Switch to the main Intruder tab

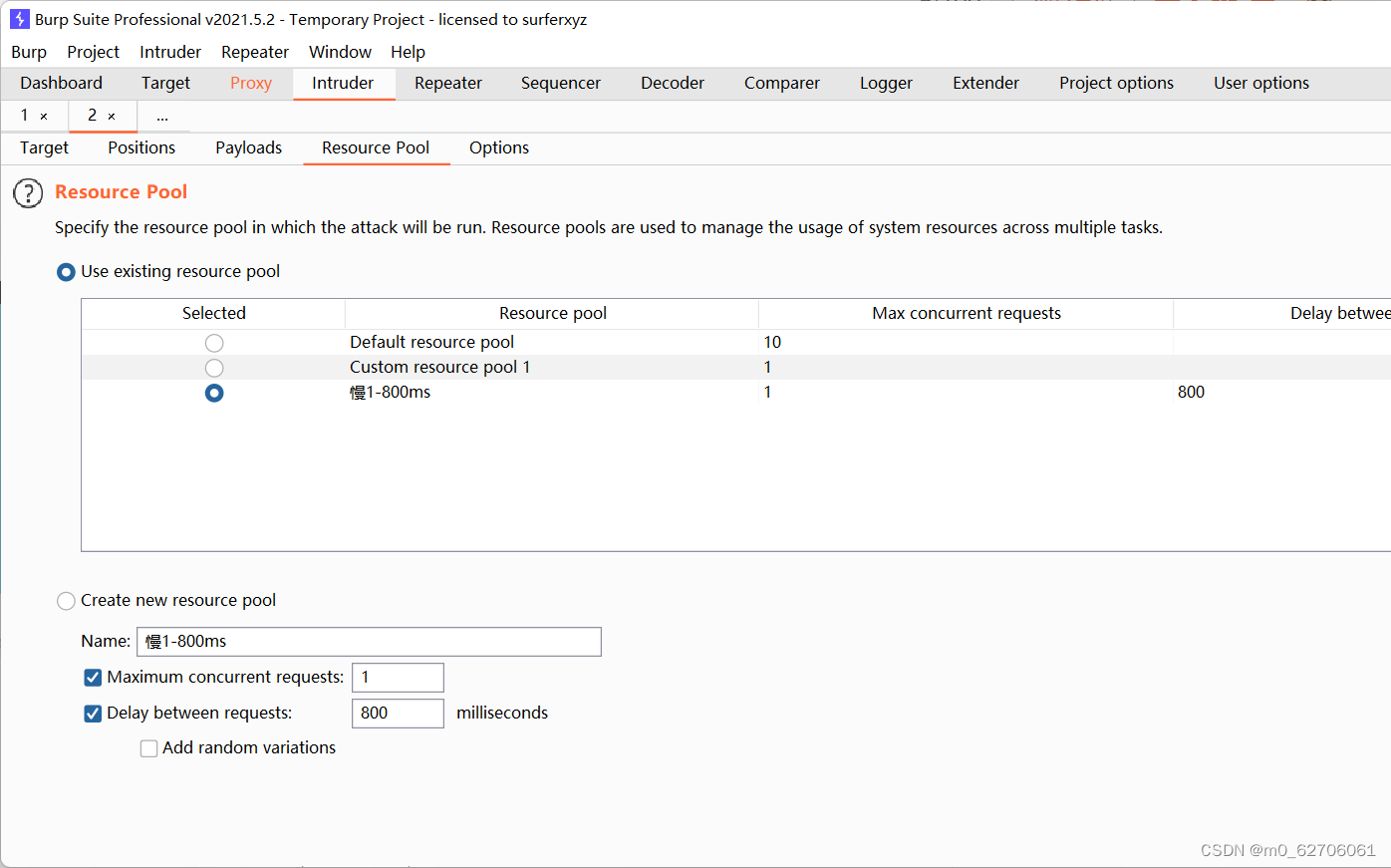tap(343, 83)
